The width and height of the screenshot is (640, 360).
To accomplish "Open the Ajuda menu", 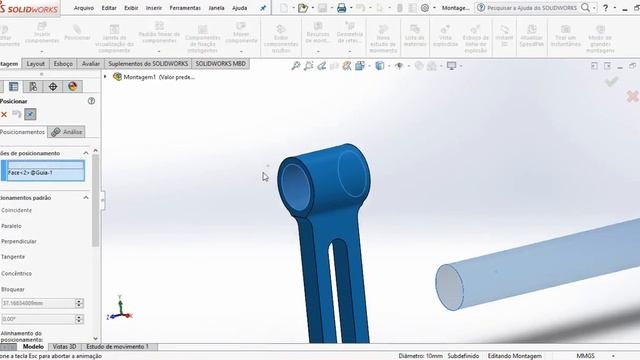I will pos(239,8).
